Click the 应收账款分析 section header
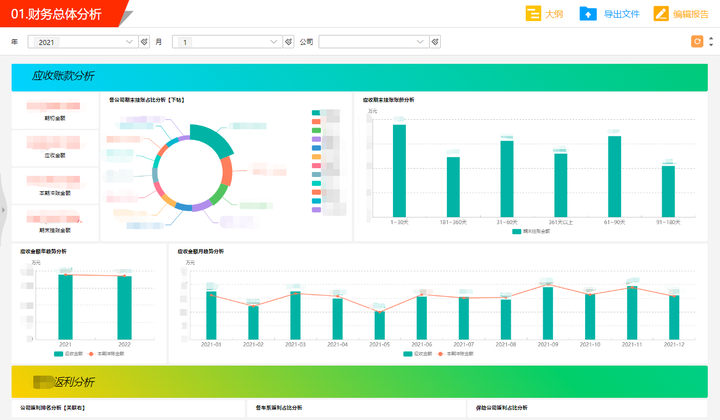This screenshot has width=720, height=420. [360, 77]
